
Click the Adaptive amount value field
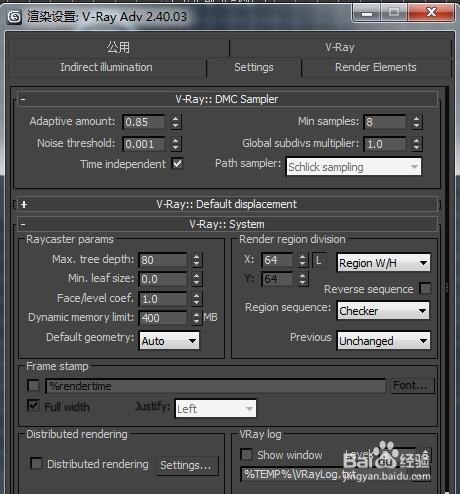tap(144, 122)
